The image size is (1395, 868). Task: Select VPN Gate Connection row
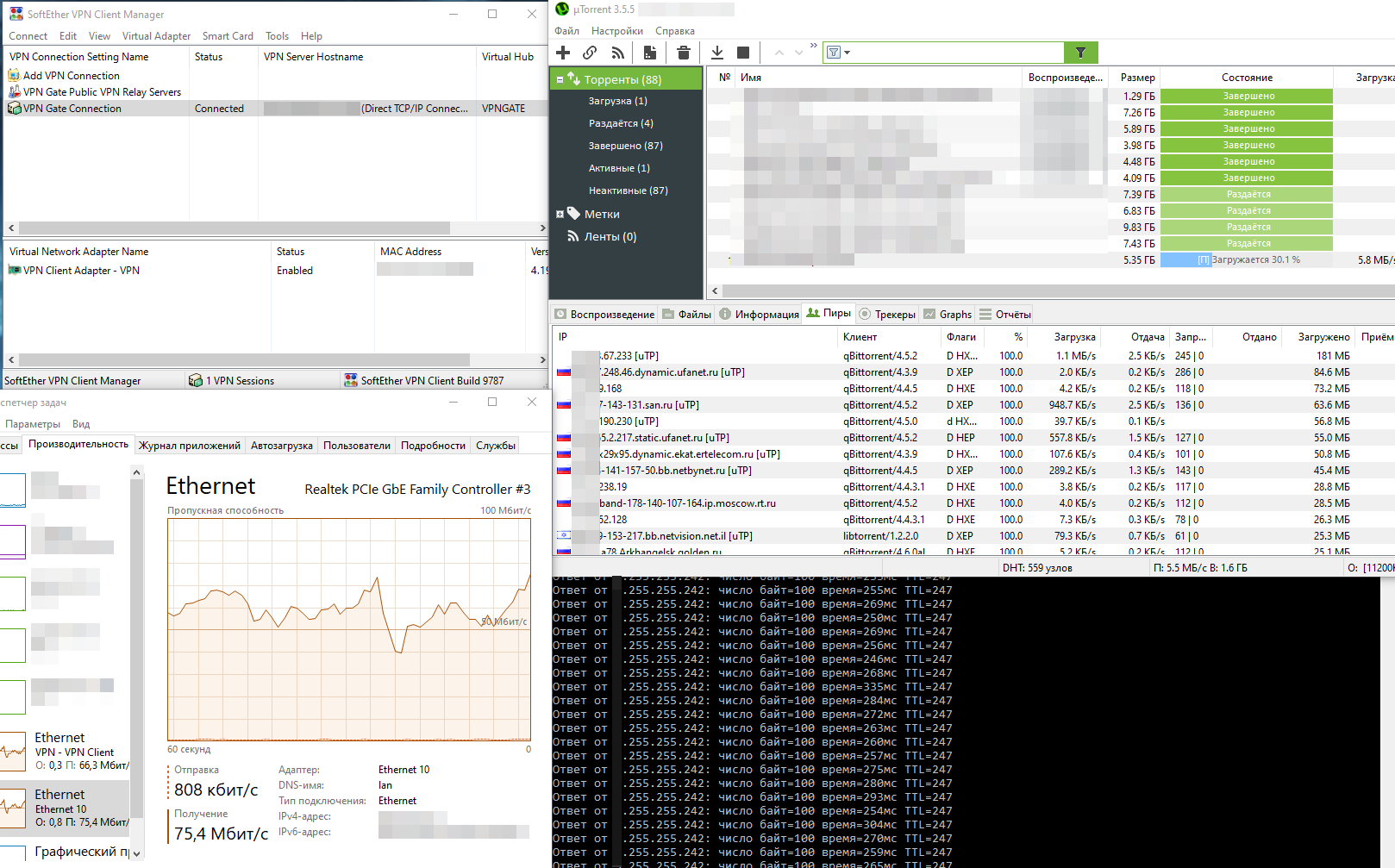point(276,109)
